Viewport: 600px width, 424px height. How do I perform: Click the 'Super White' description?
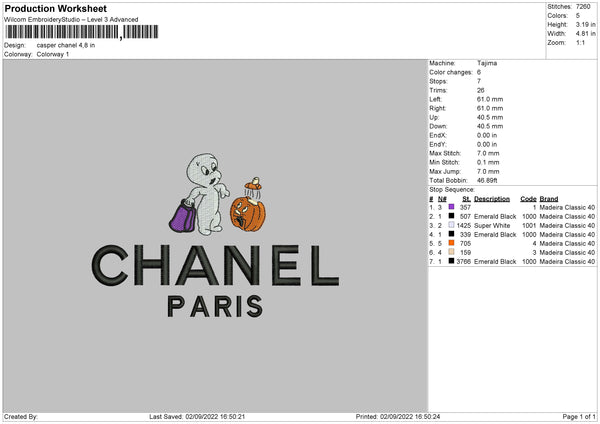pos(492,225)
